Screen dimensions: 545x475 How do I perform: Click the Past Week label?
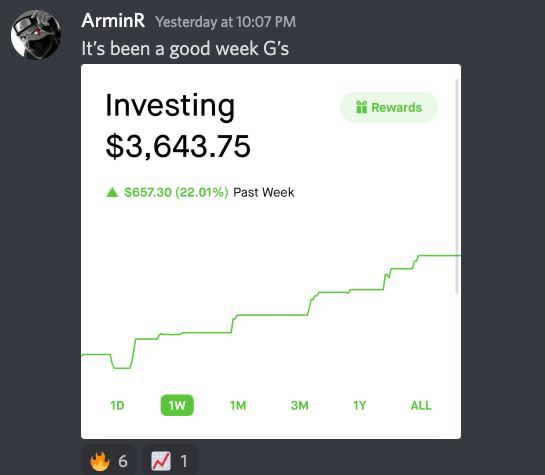point(263,192)
